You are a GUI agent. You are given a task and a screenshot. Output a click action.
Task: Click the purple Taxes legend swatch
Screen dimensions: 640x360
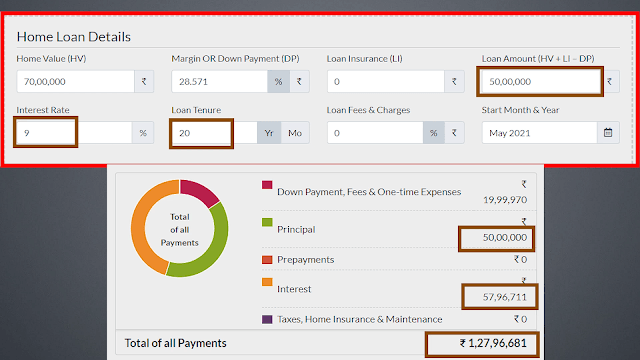pos(267,319)
